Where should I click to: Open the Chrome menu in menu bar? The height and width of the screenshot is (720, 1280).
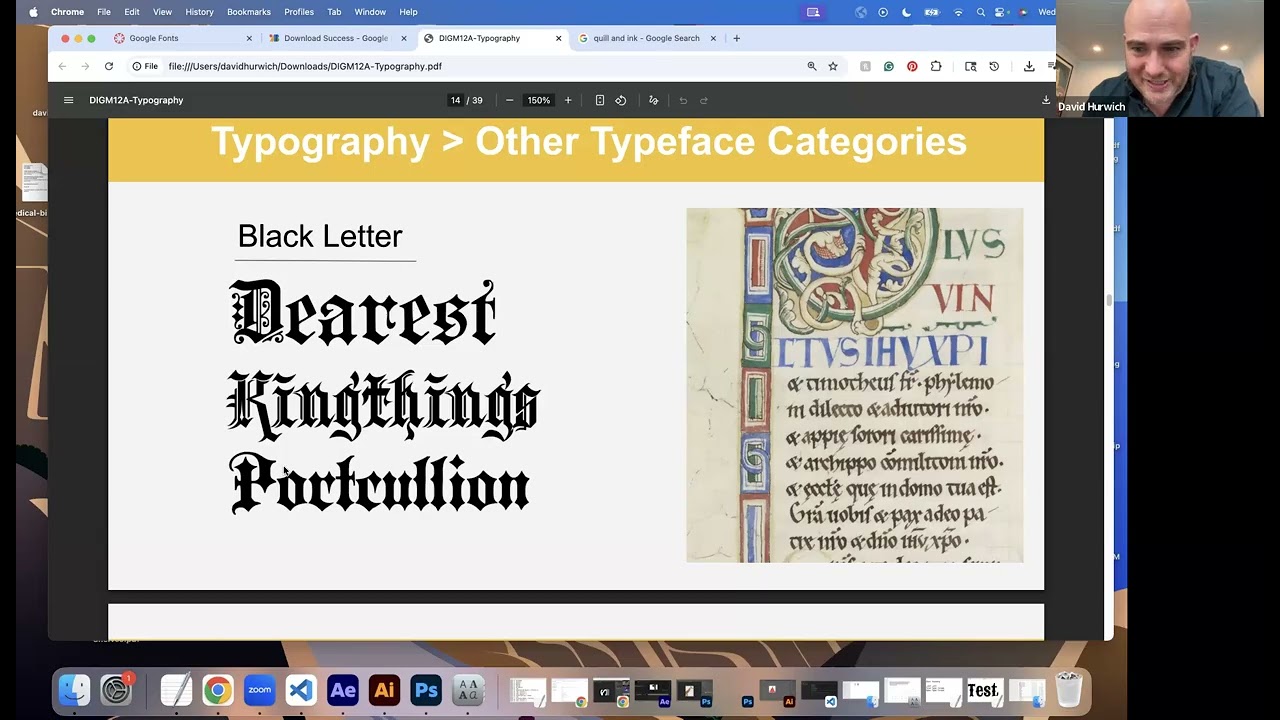click(x=68, y=12)
